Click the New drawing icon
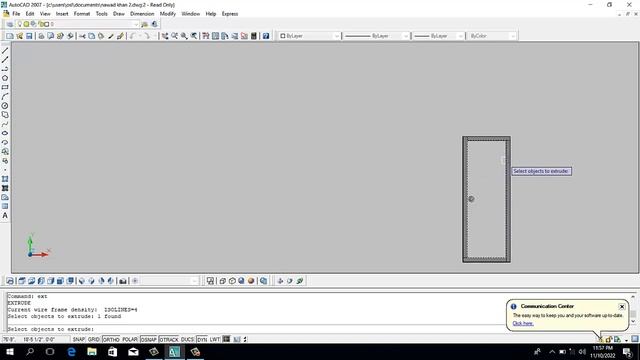 point(10,36)
